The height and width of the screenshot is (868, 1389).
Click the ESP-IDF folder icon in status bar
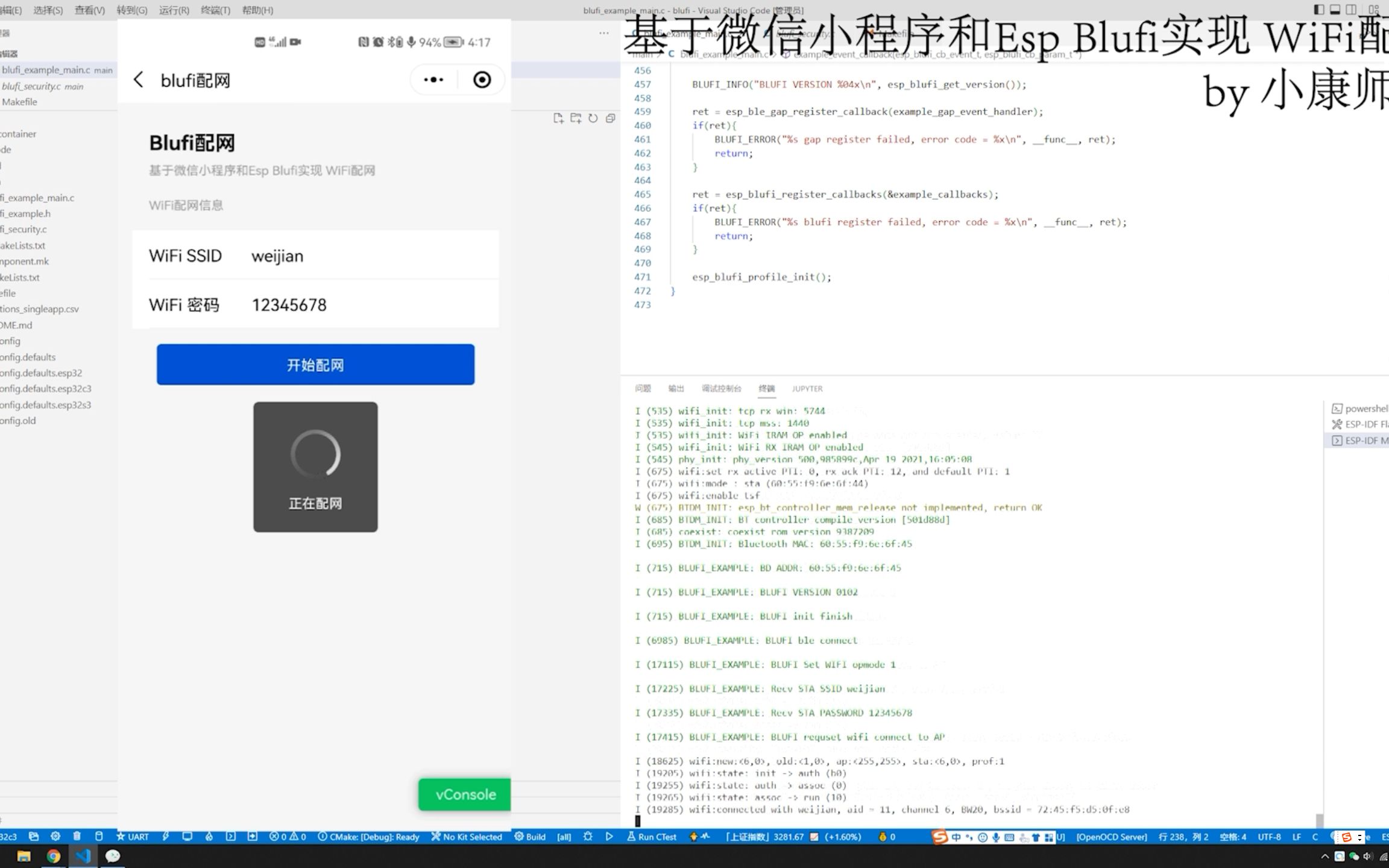34,836
